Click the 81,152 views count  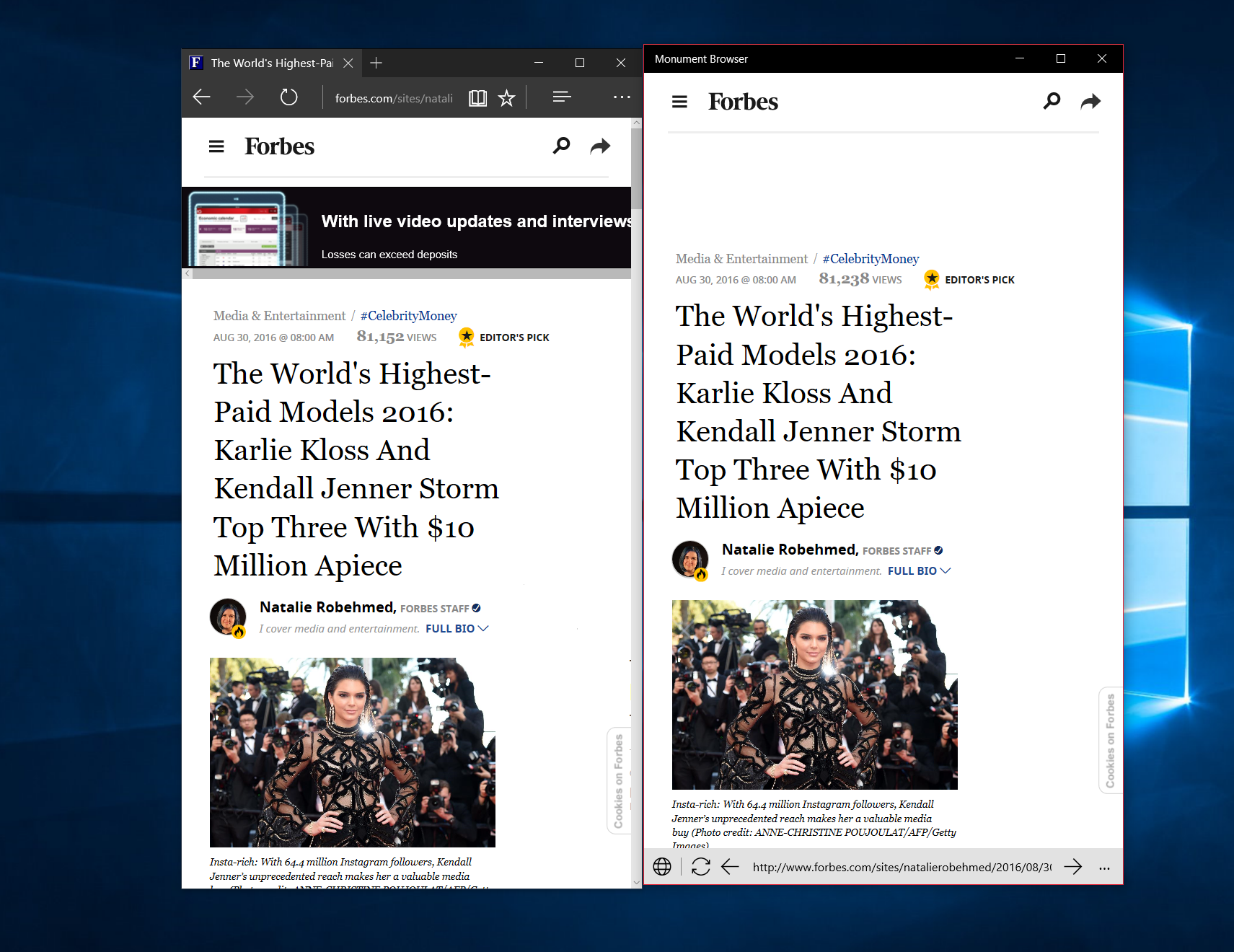click(396, 337)
